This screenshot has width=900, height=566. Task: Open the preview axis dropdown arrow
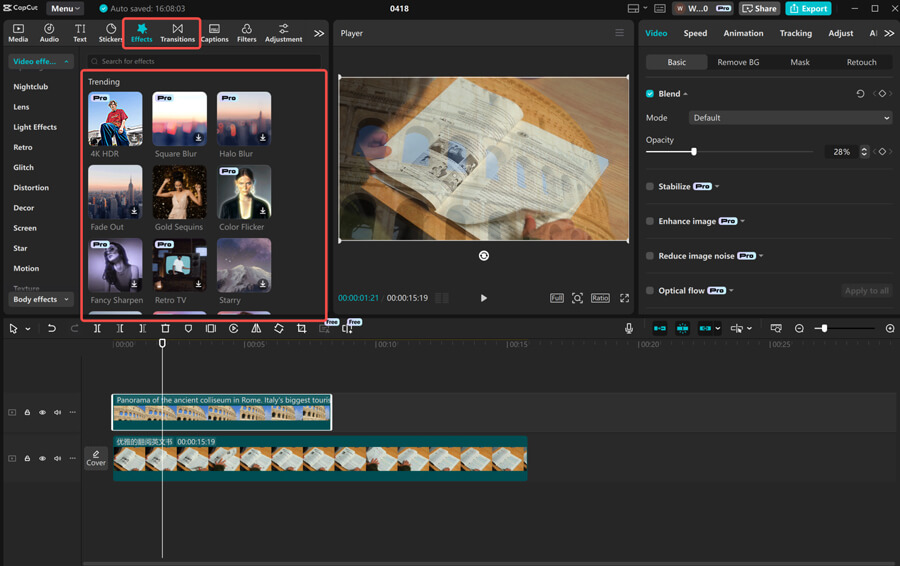tap(749, 328)
